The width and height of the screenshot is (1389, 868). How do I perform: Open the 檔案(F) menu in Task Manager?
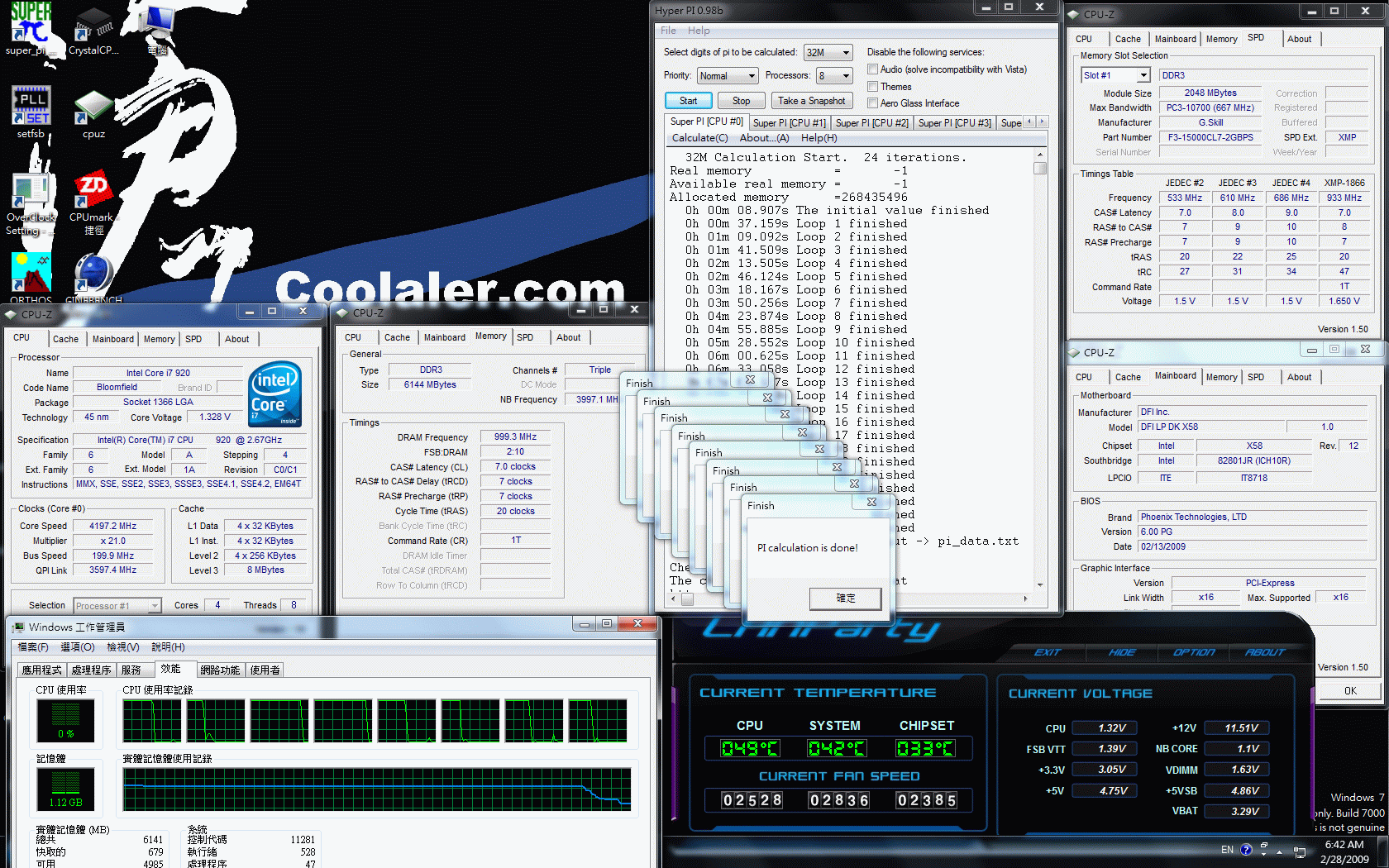pos(33,647)
